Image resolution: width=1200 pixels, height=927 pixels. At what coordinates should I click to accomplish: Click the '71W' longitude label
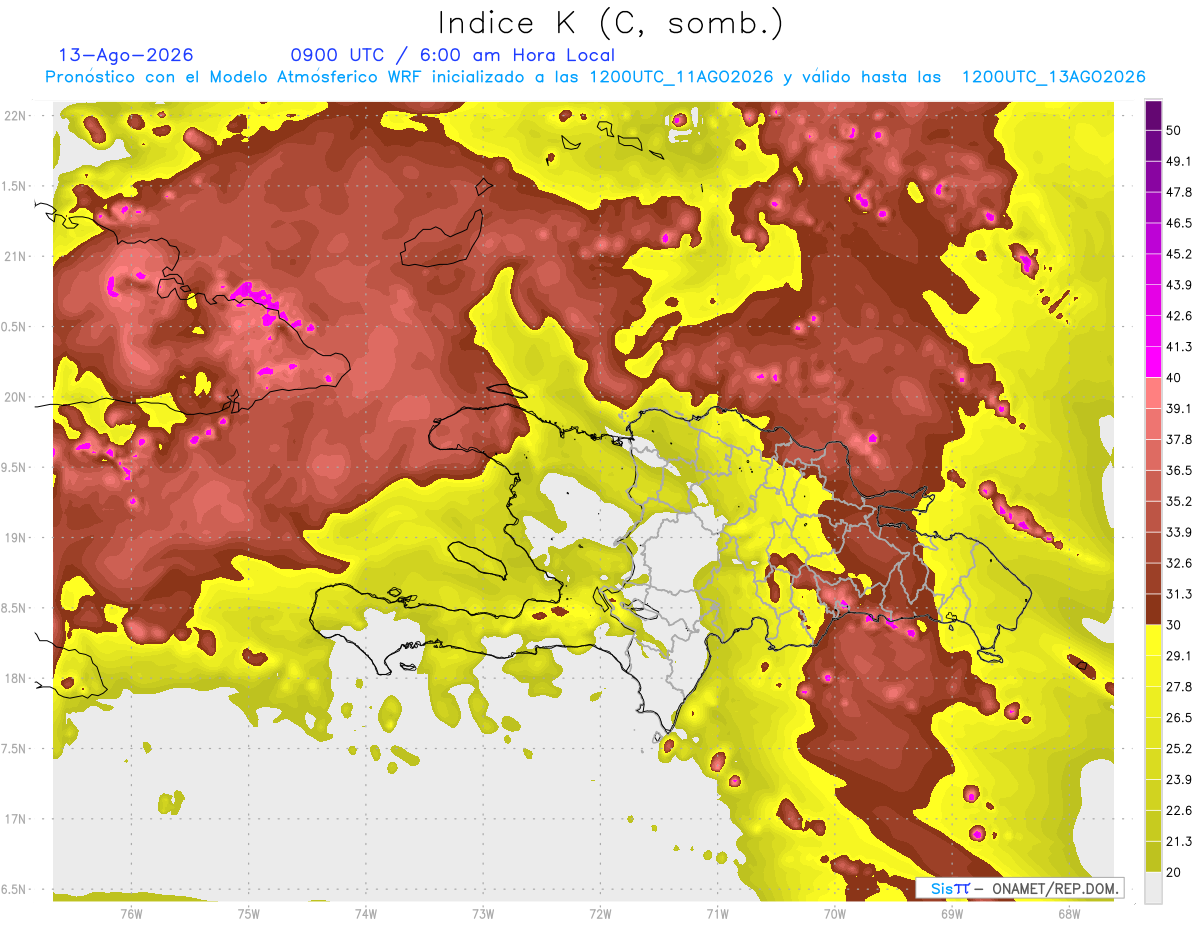pyautogui.click(x=717, y=913)
